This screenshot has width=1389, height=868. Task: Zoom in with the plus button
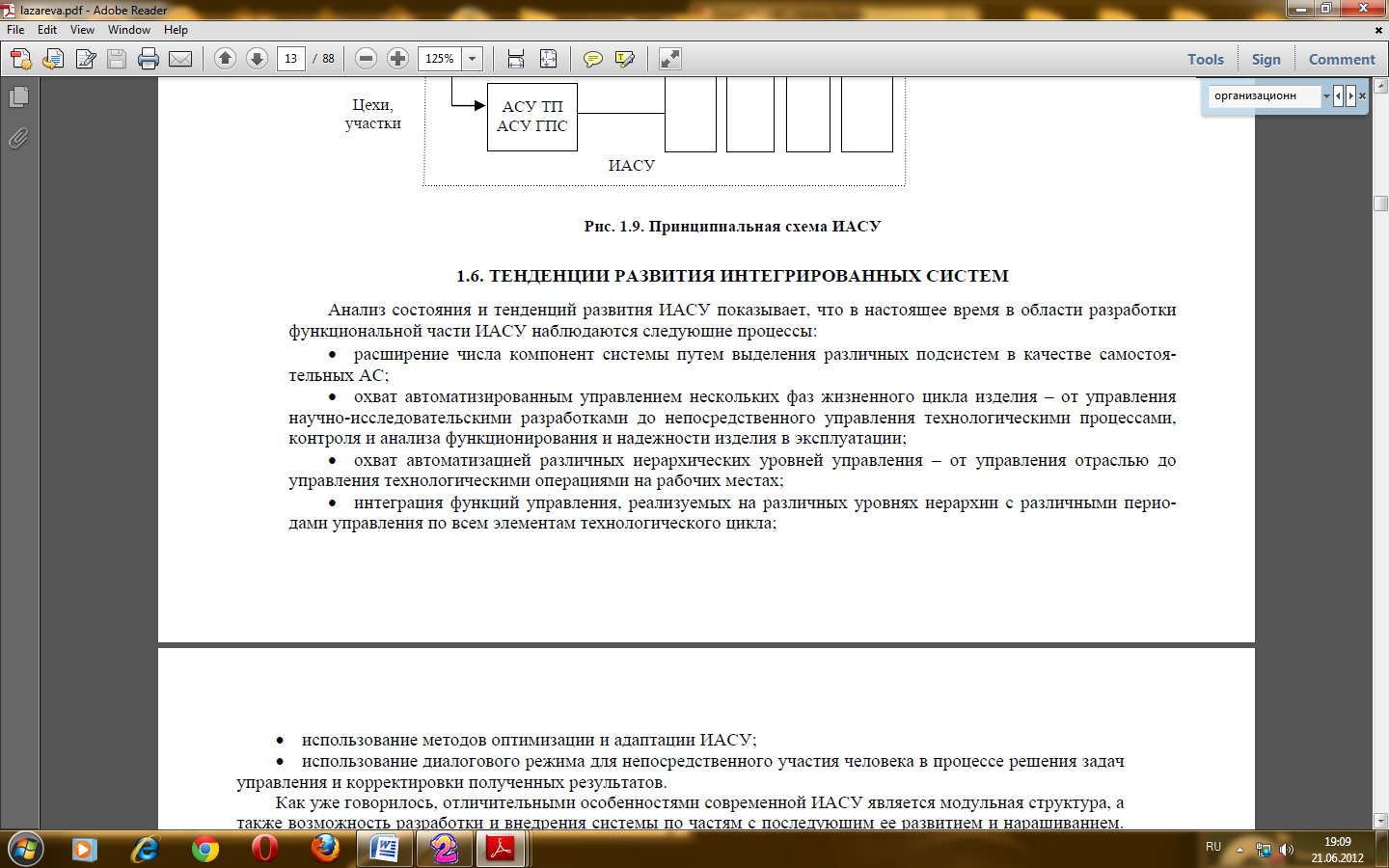coord(397,59)
